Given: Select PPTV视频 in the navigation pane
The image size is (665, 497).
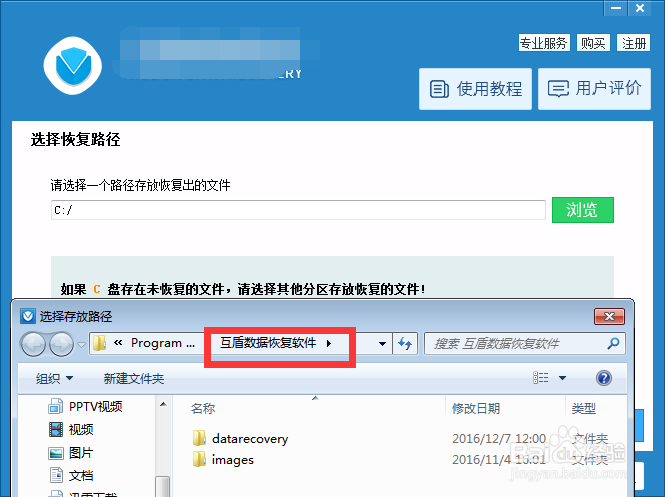Looking at the screenshot, I should point(95,406).
